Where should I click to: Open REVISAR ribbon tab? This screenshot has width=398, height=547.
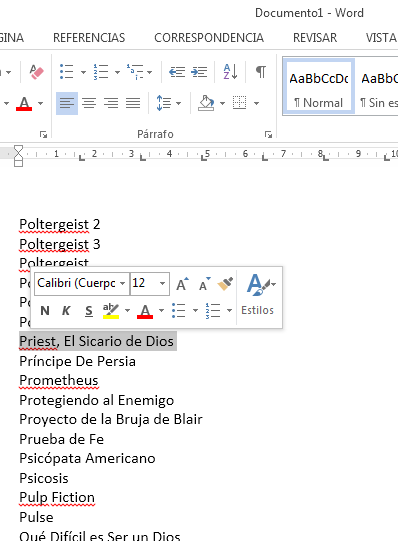[315, 38]
